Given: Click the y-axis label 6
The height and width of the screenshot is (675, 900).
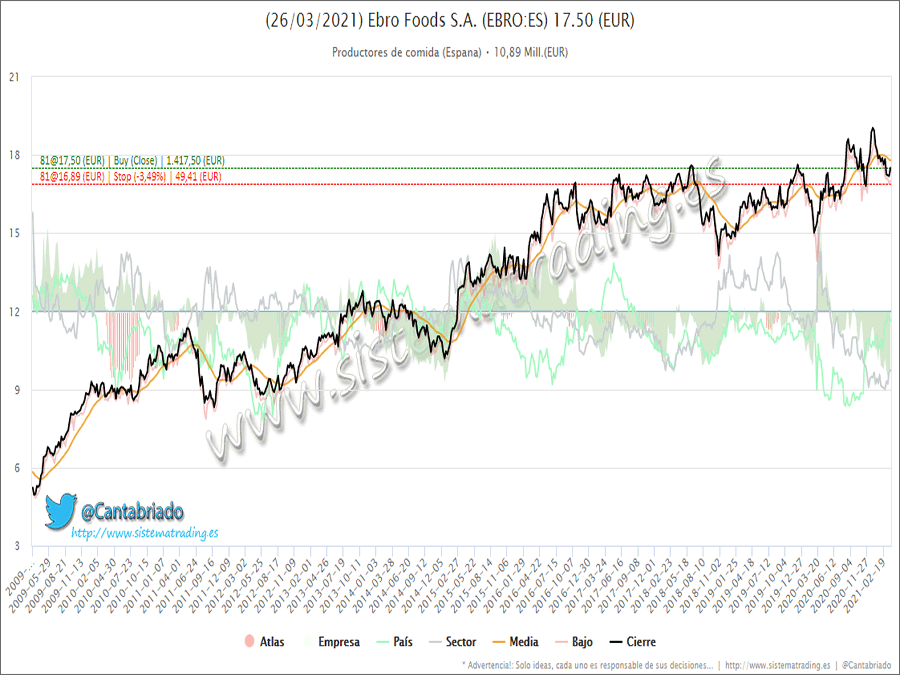Looking at the screenshot, I should (16, 468).
